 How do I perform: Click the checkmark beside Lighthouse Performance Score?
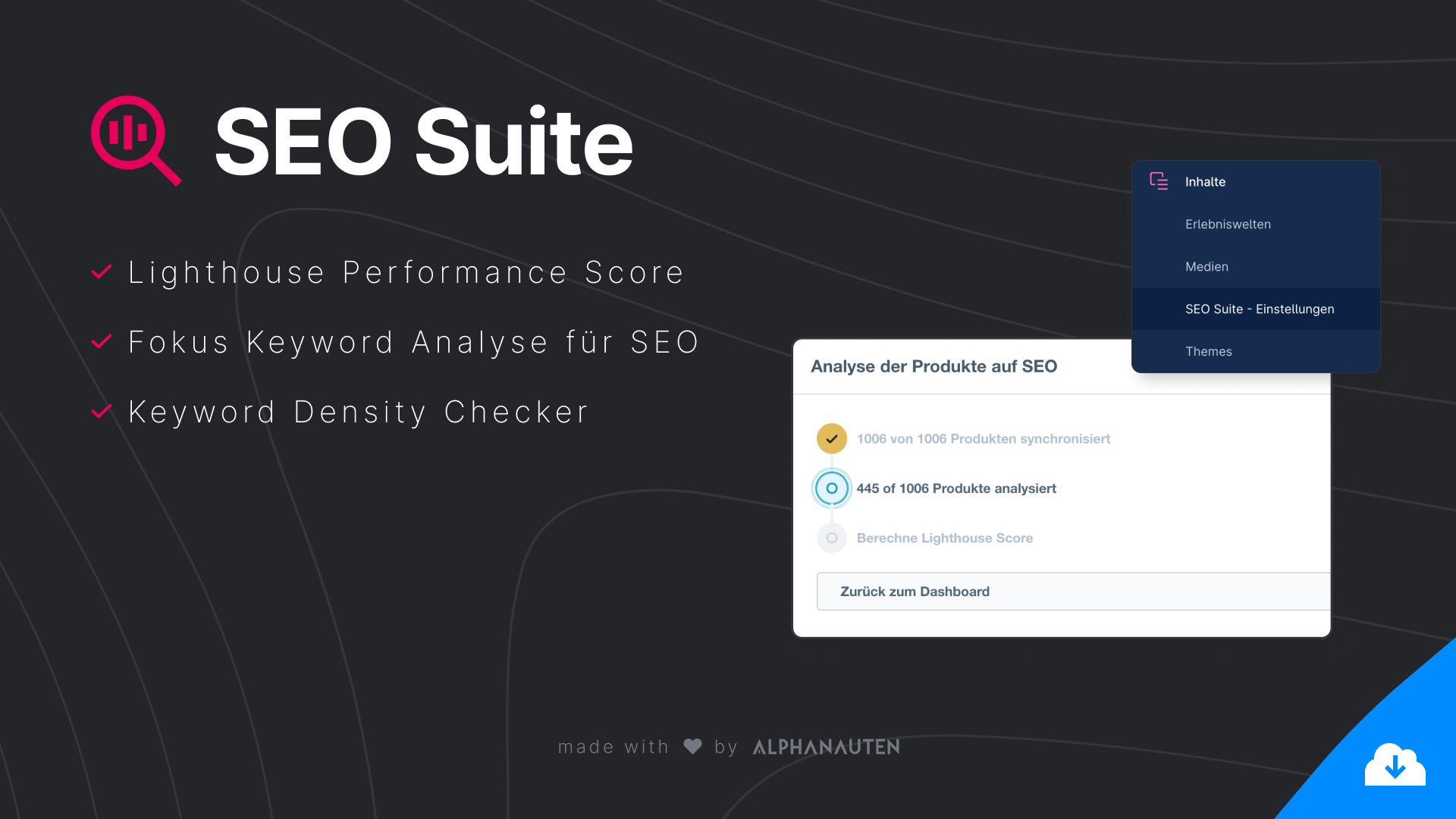102,271
